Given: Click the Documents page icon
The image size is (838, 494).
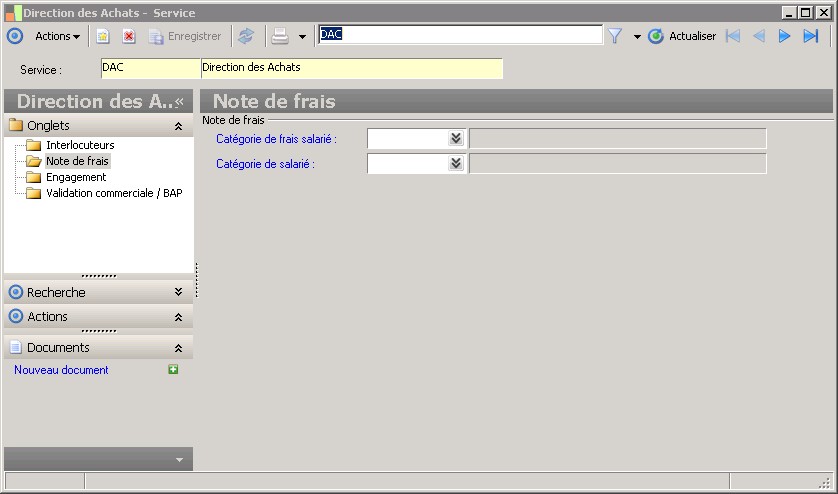Looking at the screenshot, I should point(16,347).
